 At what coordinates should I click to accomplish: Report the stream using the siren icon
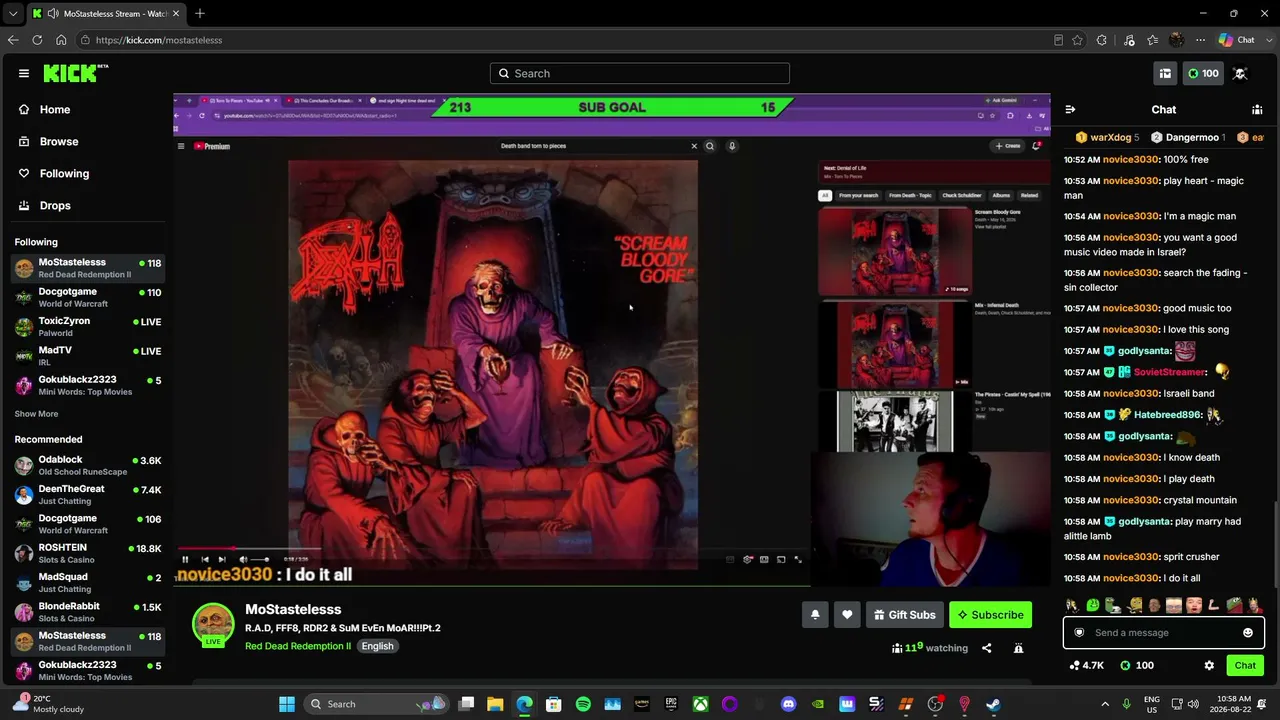coord(1018,648)
